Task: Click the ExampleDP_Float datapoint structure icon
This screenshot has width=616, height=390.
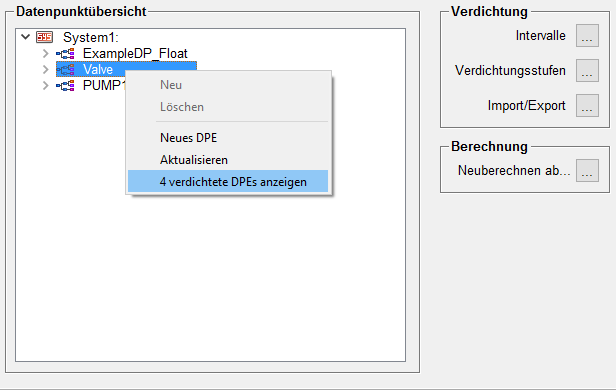Action: [65, 53]
